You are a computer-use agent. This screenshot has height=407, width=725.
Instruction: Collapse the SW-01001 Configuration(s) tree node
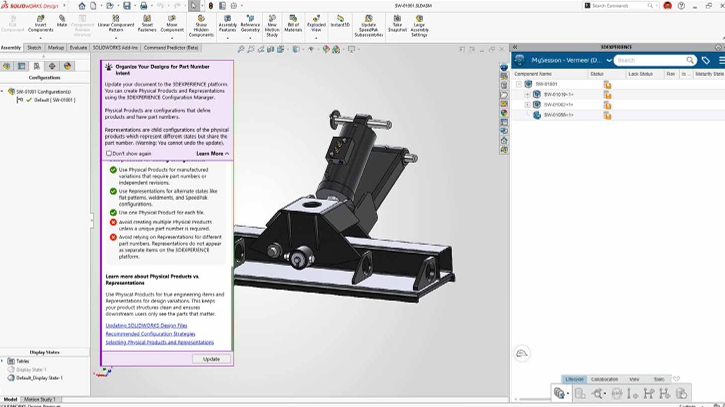(x=2, y=92)
